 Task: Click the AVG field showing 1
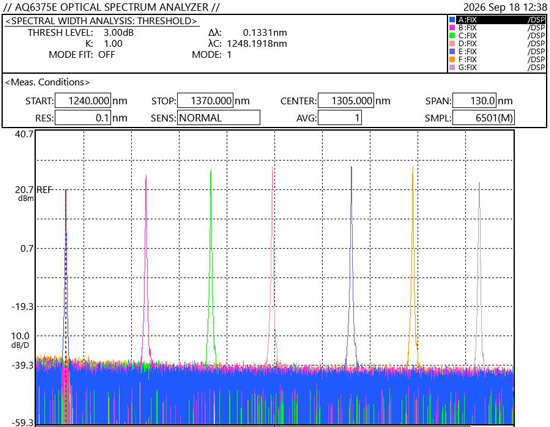click(340, 118)
